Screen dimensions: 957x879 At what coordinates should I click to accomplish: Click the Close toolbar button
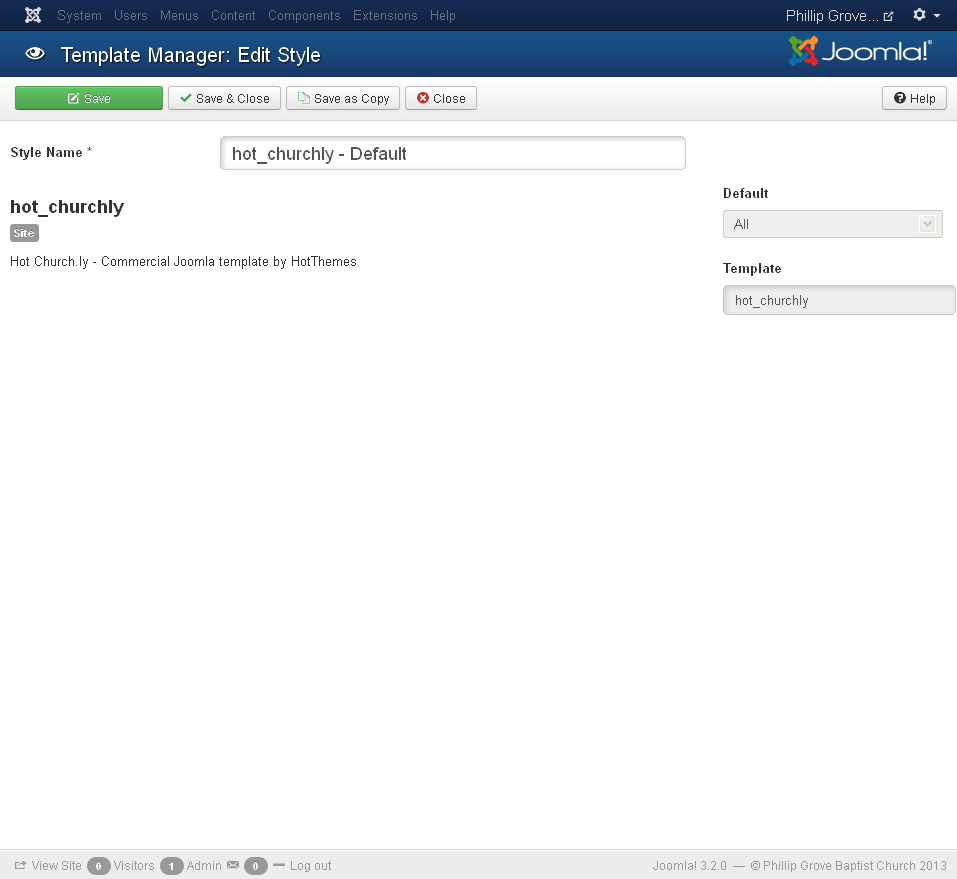click(441, 98)
